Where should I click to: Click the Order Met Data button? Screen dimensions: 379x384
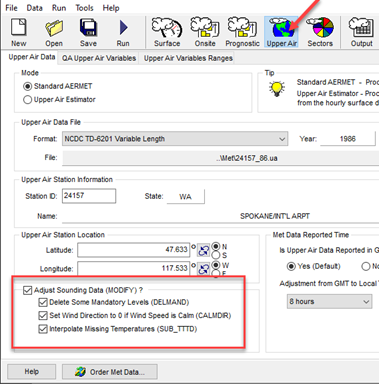pos(110,372)
